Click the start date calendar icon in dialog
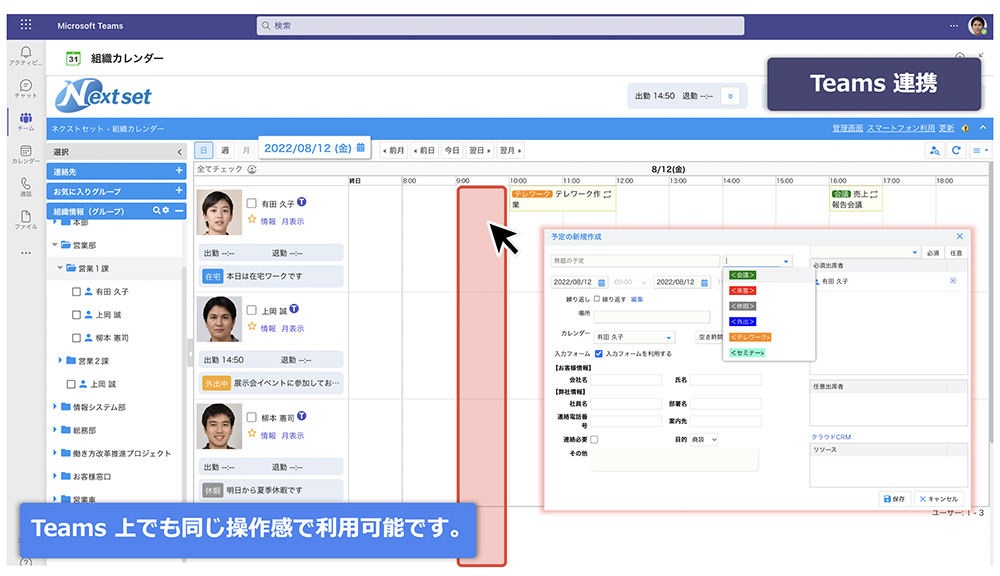Viewport: 1000px width, 576px height. 601,282
